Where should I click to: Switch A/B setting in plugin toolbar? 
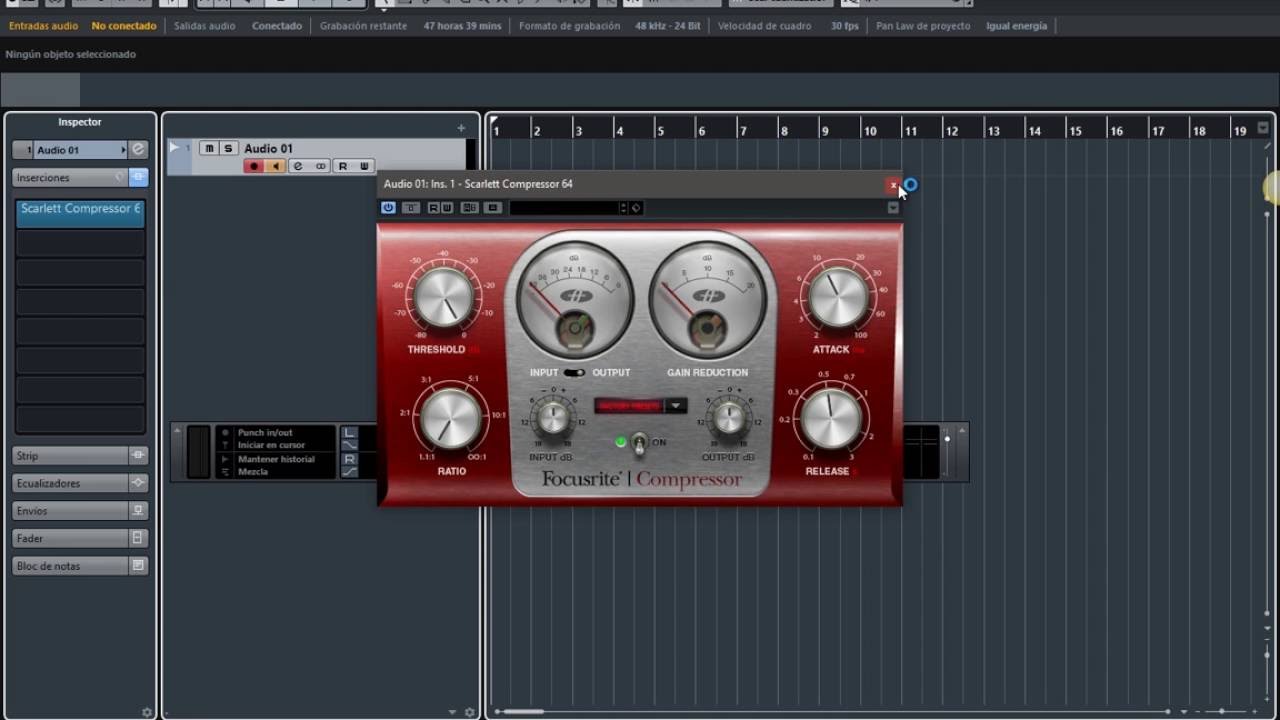tap(469, 208)
